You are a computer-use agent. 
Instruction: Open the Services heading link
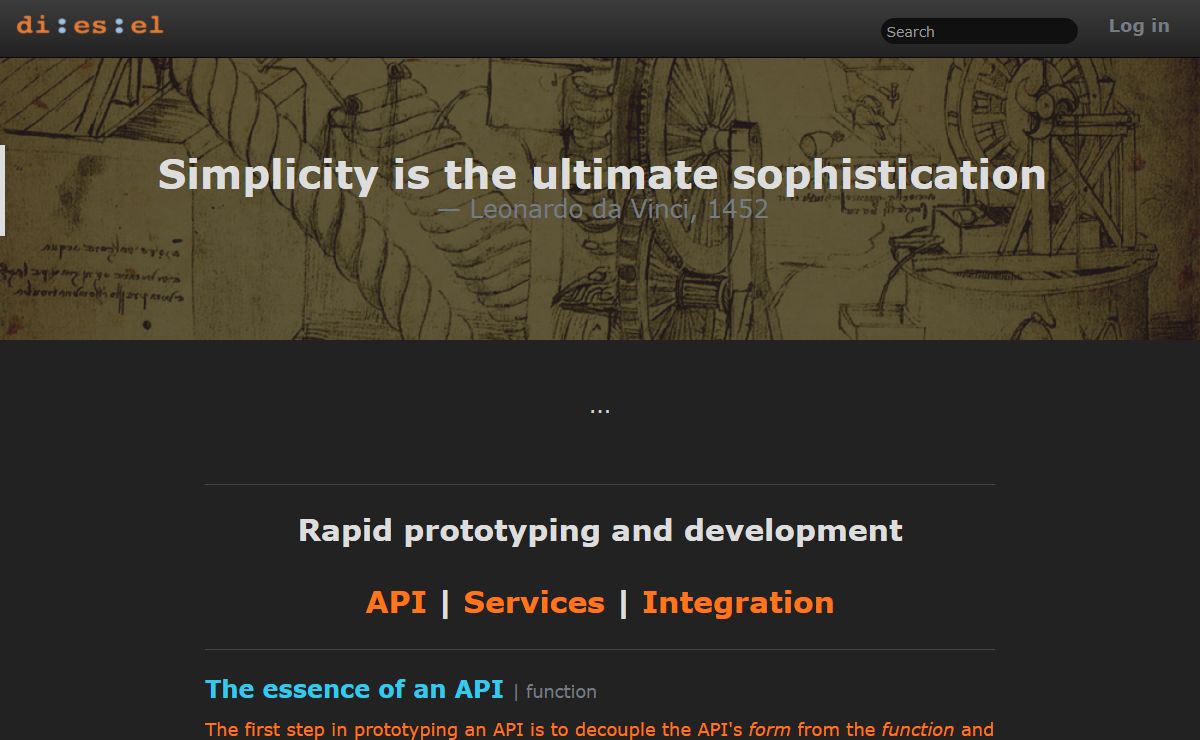534,602
